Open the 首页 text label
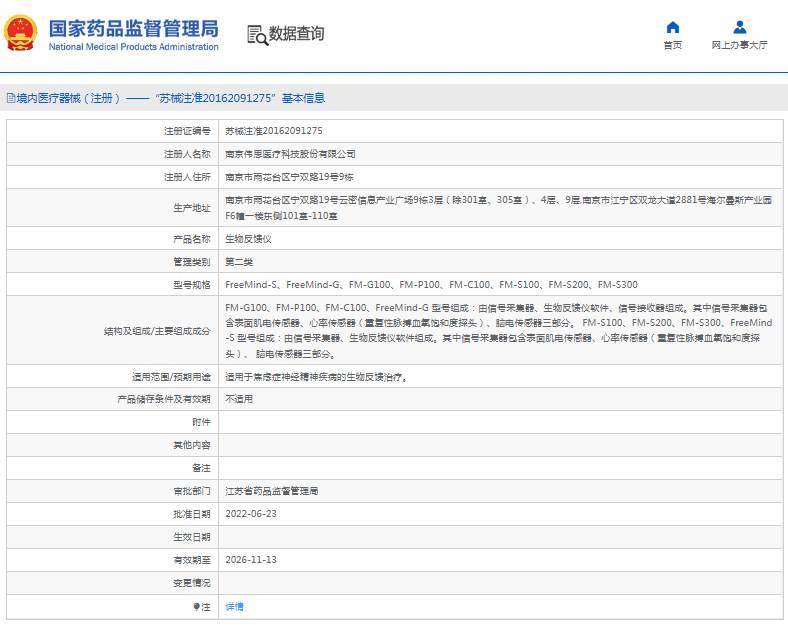Image resolution: width=788 pixels, height=625 pixels. [x=673, y=45]
